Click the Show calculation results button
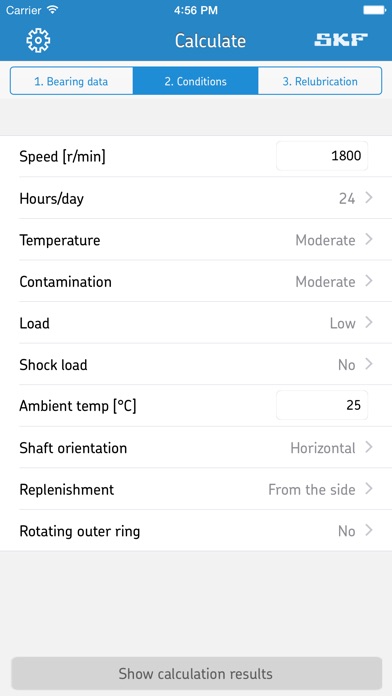The width and height of the screenshot is (392, 696). tap(196, 673)
